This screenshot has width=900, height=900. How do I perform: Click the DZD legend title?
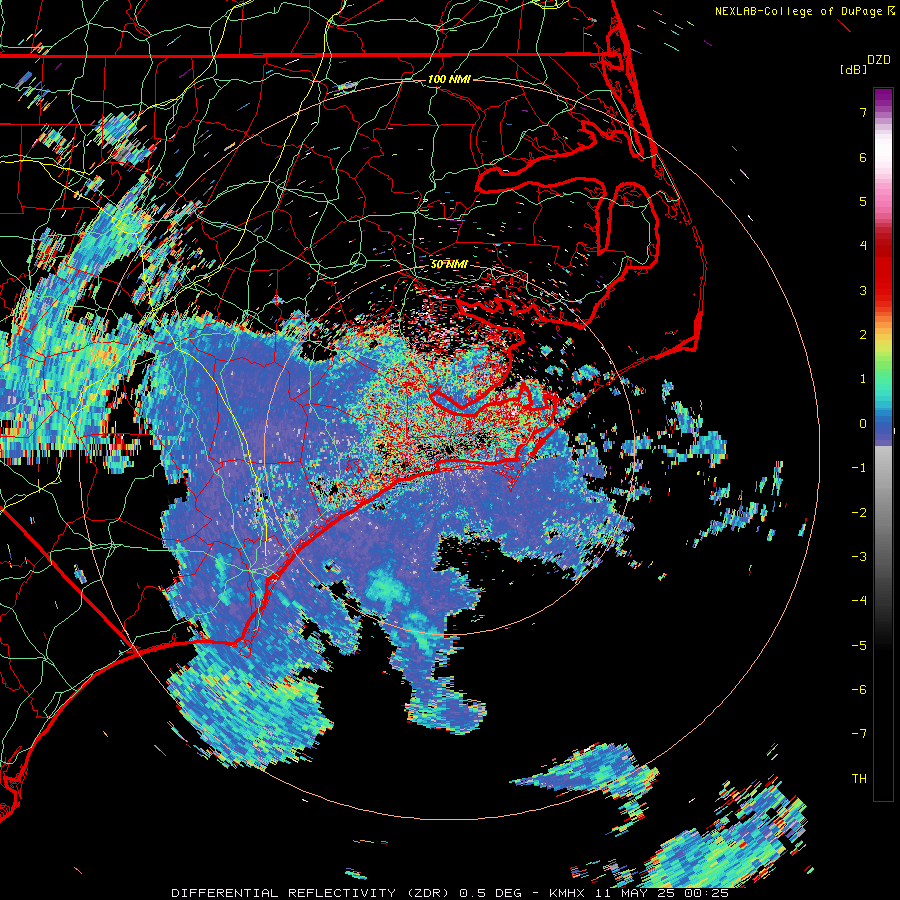[x=879, y=60]
